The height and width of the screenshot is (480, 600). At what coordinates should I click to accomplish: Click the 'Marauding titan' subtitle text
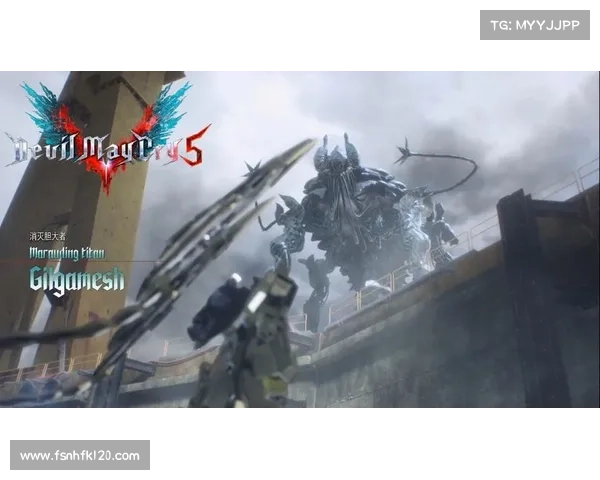[x=67, y=253]
